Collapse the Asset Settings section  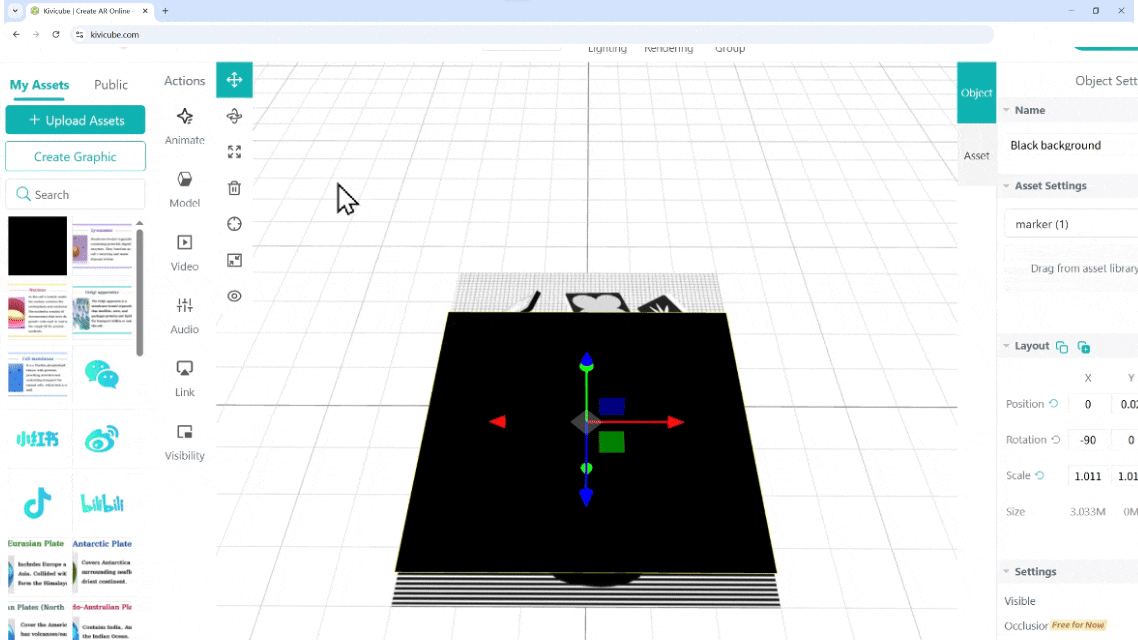[x=1006, y=186]
